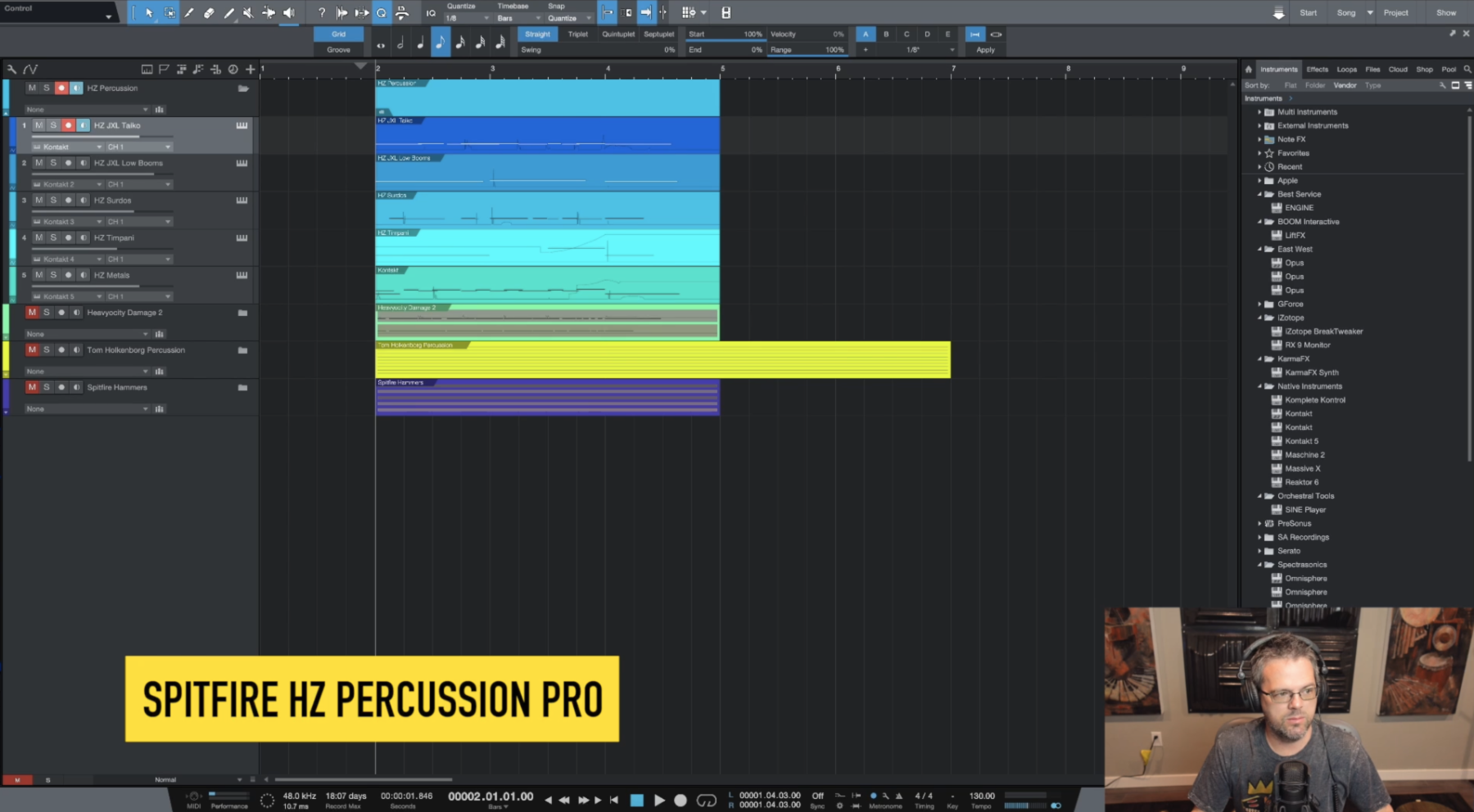Select the half note quantize value
This screenshot has height=812, width=1474.
point(400,43)
